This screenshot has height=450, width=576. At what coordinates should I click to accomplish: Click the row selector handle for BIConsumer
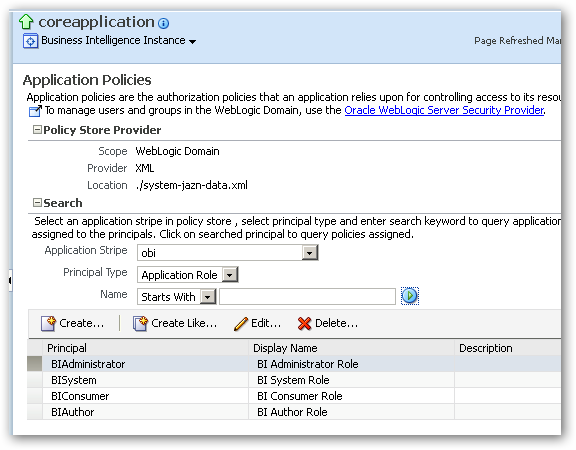pyautogui.click(x=35, y=396)
